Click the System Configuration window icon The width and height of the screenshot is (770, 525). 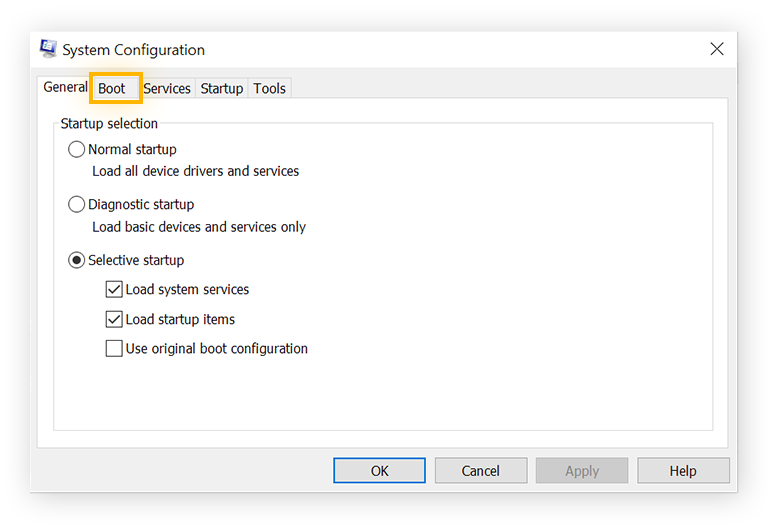pyautogui.click(x=48, y=49)
